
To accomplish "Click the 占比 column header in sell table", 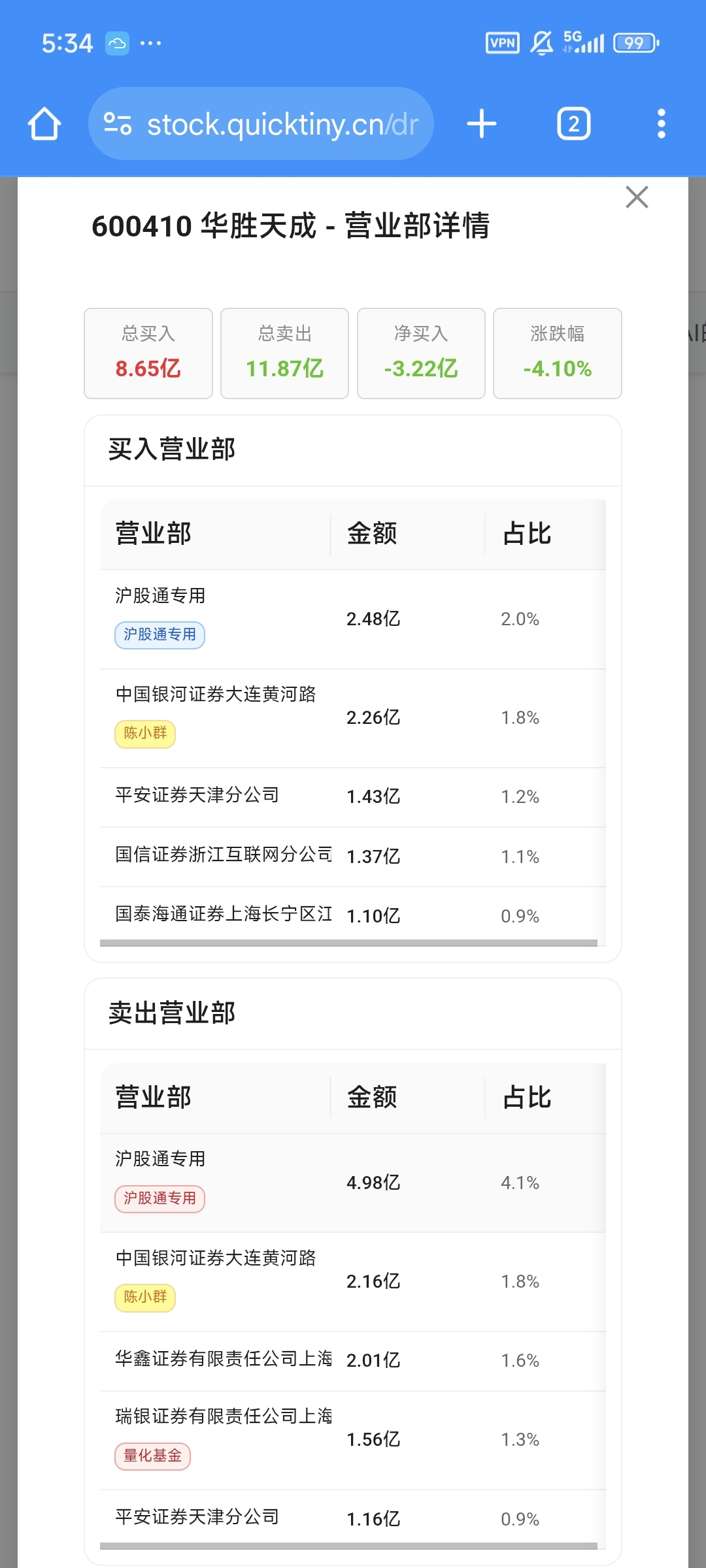I will pyautogui.click(x=527, y=1098).
